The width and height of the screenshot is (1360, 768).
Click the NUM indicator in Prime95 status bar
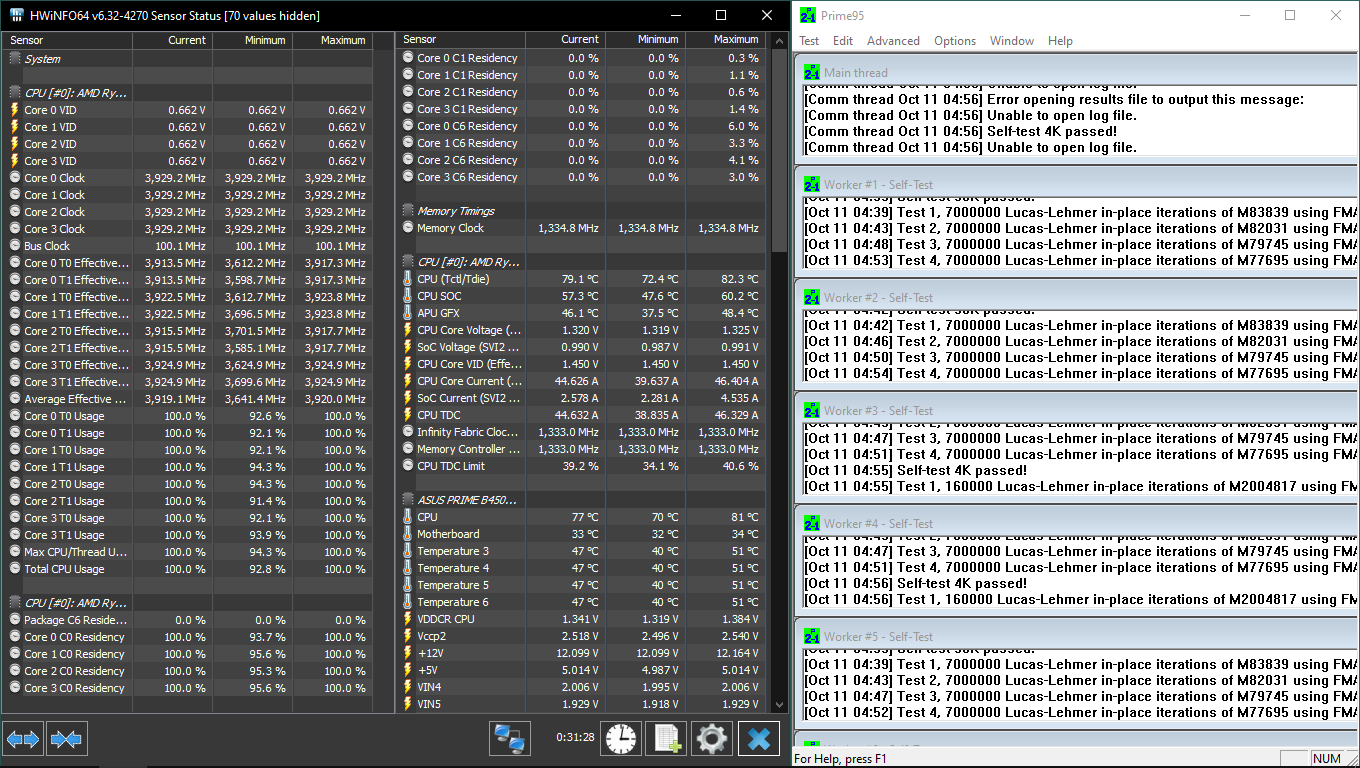point(1326,759)
